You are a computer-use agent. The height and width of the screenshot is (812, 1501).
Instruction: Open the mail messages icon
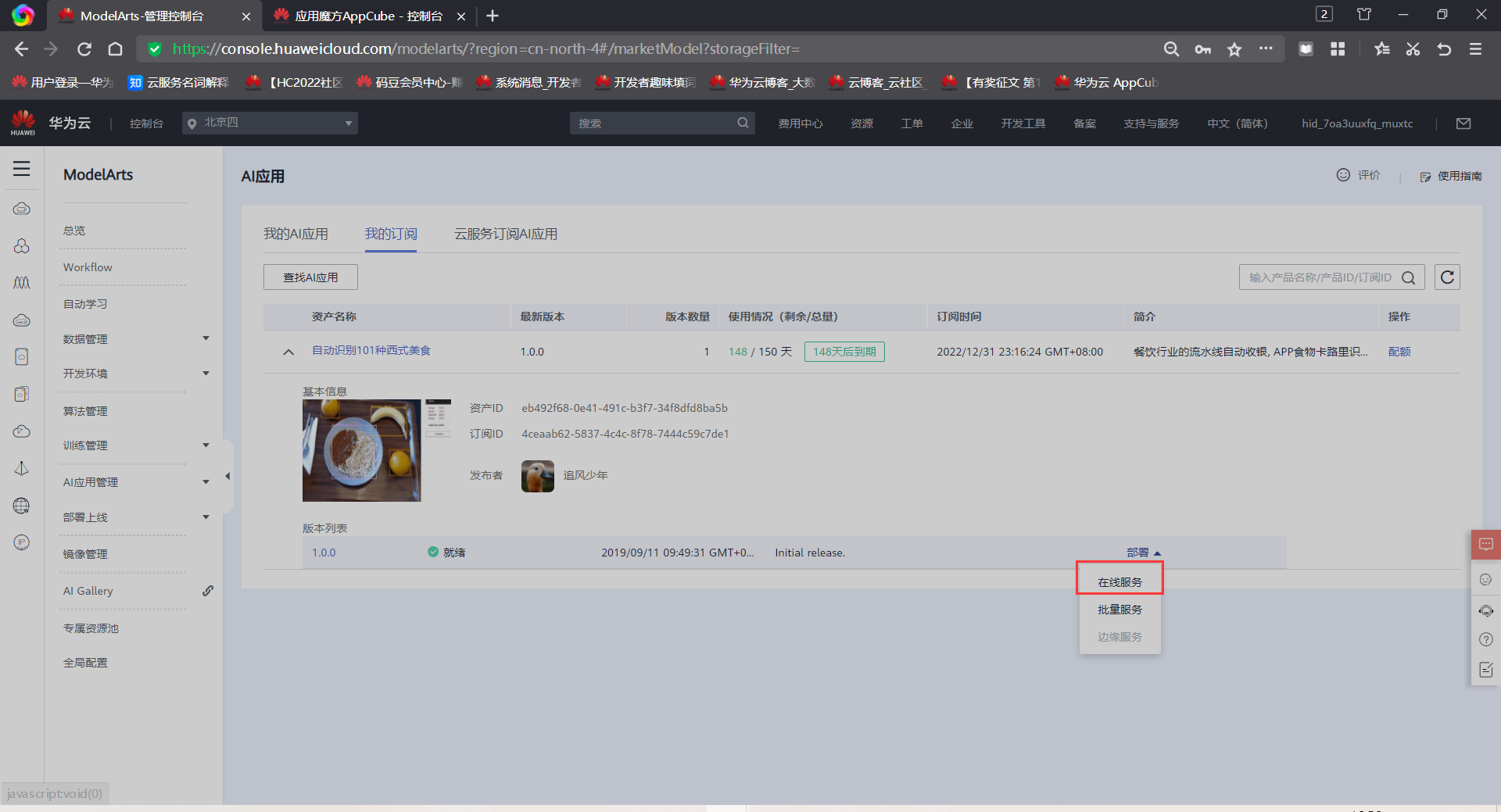click(x=1463, y=123)
